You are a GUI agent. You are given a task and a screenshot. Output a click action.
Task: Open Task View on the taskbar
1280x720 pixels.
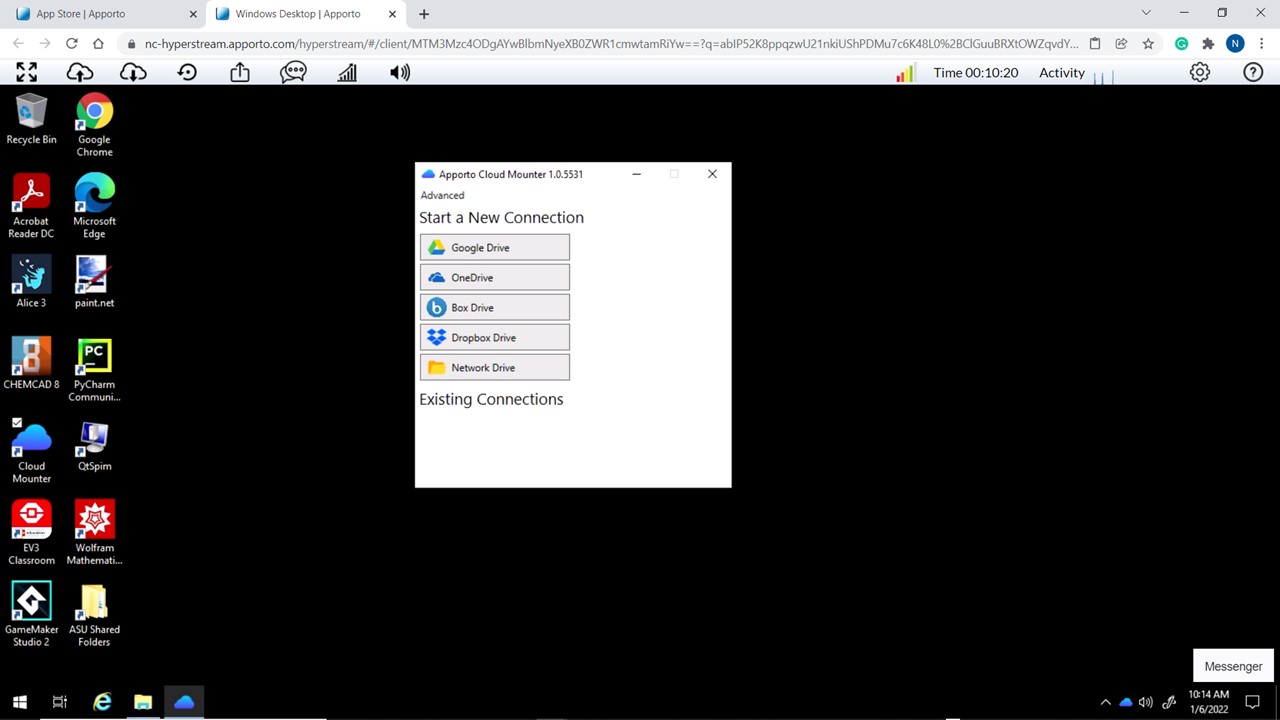coord(60,702)
